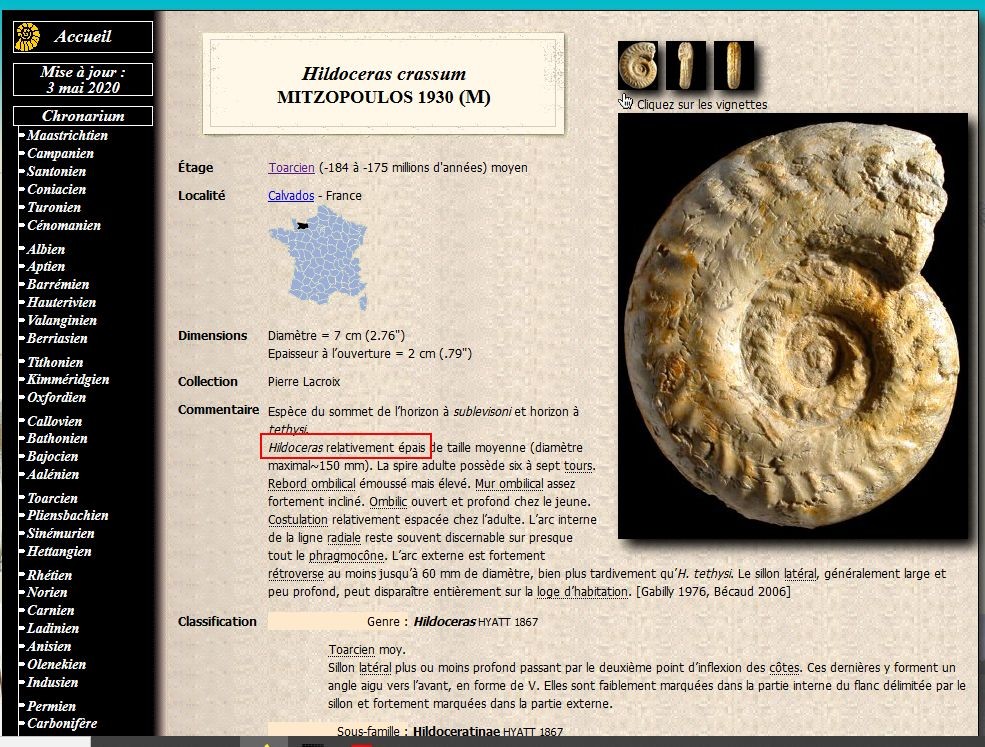The width and height of the screenshot is (985, 747).
Task: Go to Berriasien stage
Action: (x=57, y=338)
